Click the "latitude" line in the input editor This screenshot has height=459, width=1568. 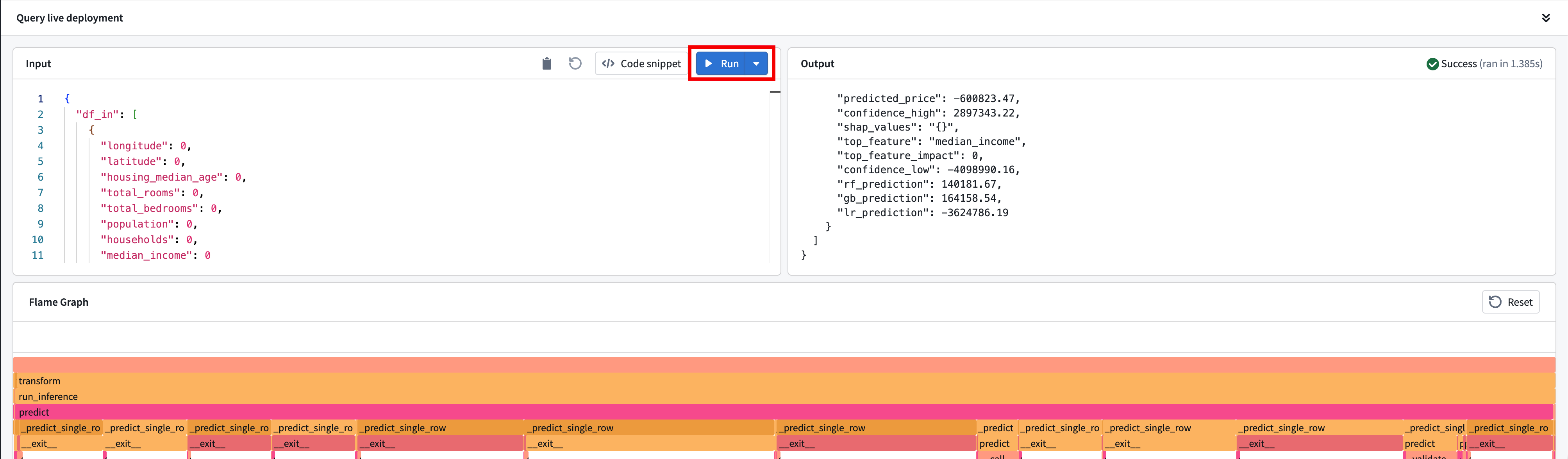coord(143,161)
